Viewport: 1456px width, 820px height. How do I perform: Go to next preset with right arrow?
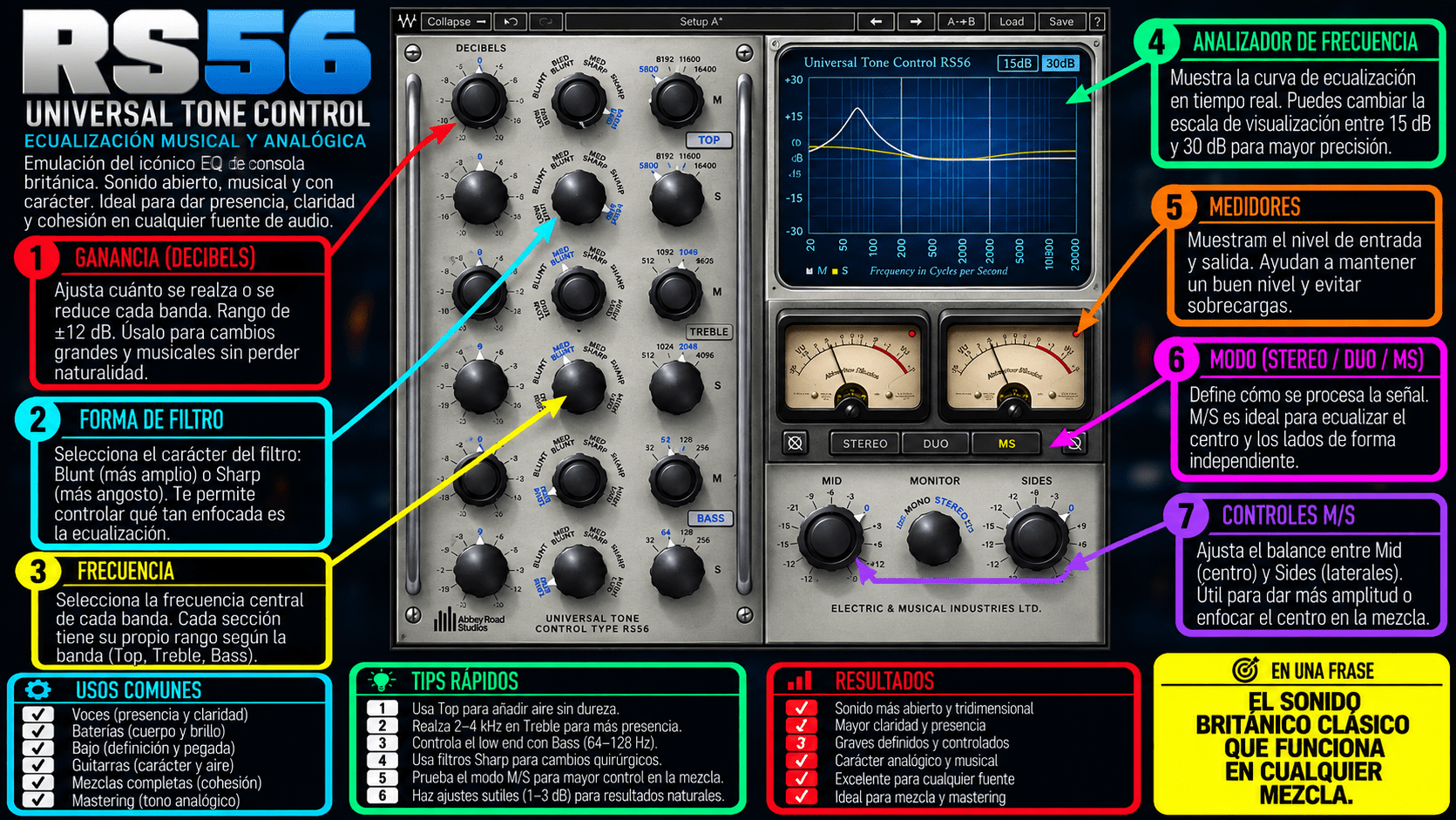point(916,22)
